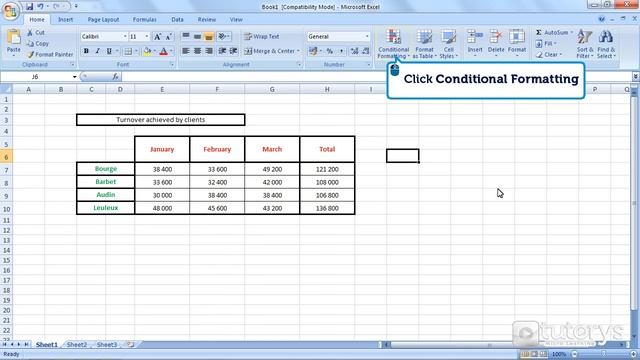Undo last action in Quick Access Toolbar

coord(40,7)
